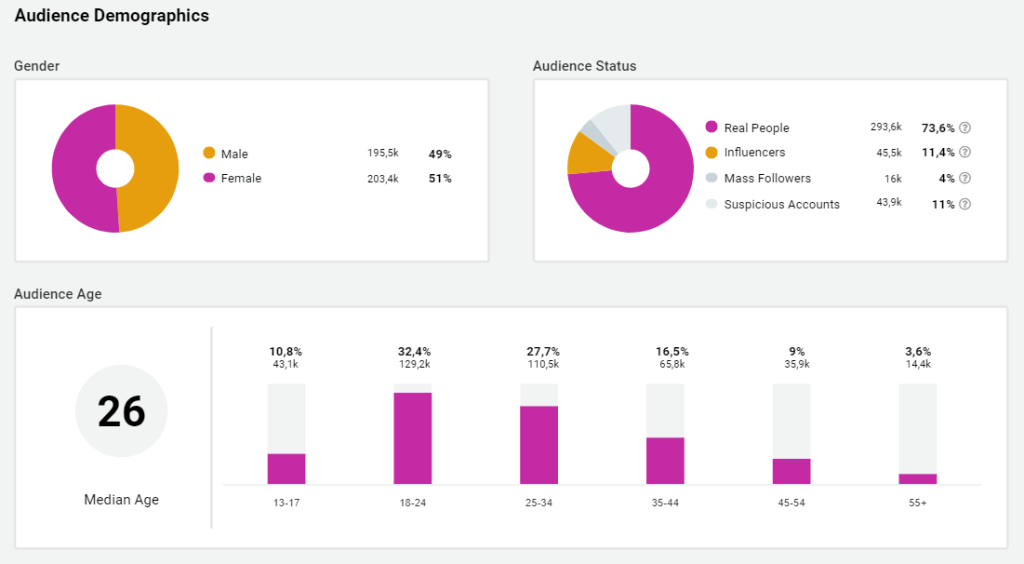The image size is (1024, 564).
Task: Select the 35-44 age group bar
Action: coord(665,460)
